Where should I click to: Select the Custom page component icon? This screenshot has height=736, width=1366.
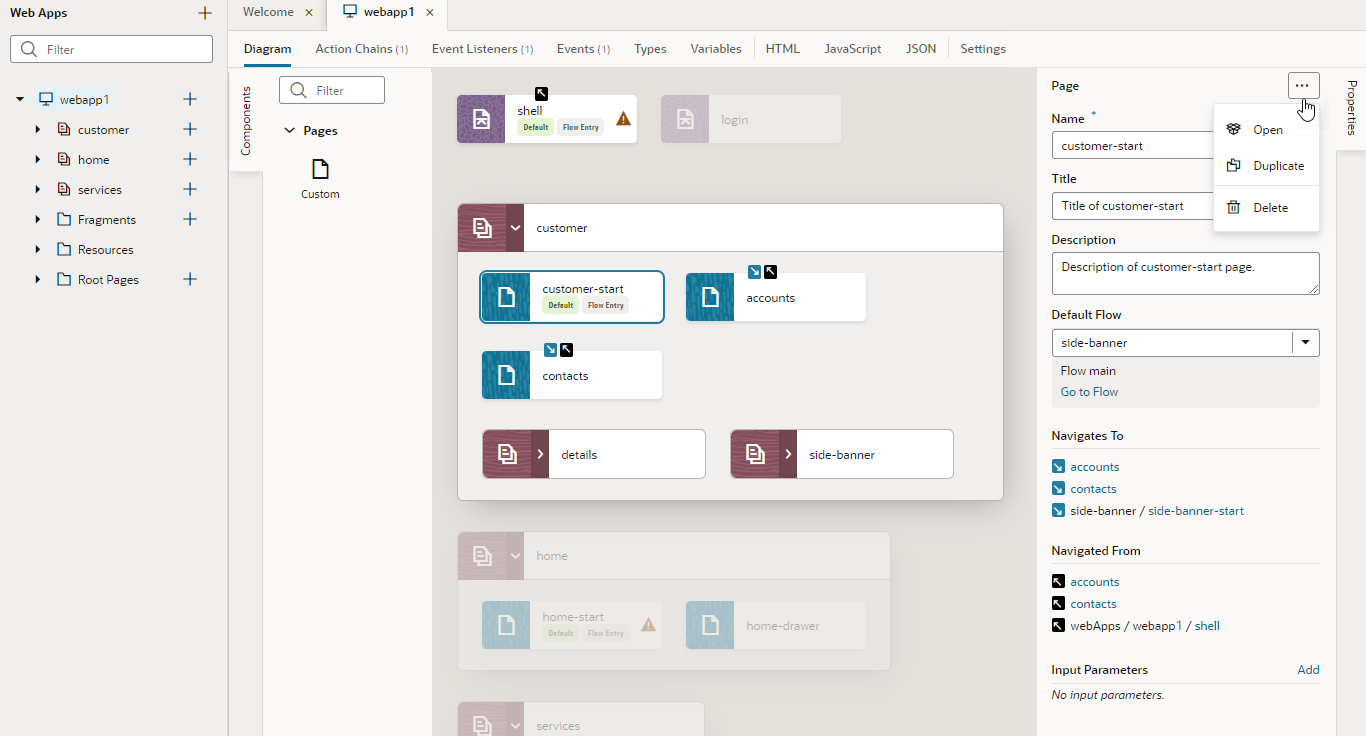coord(320,169)
